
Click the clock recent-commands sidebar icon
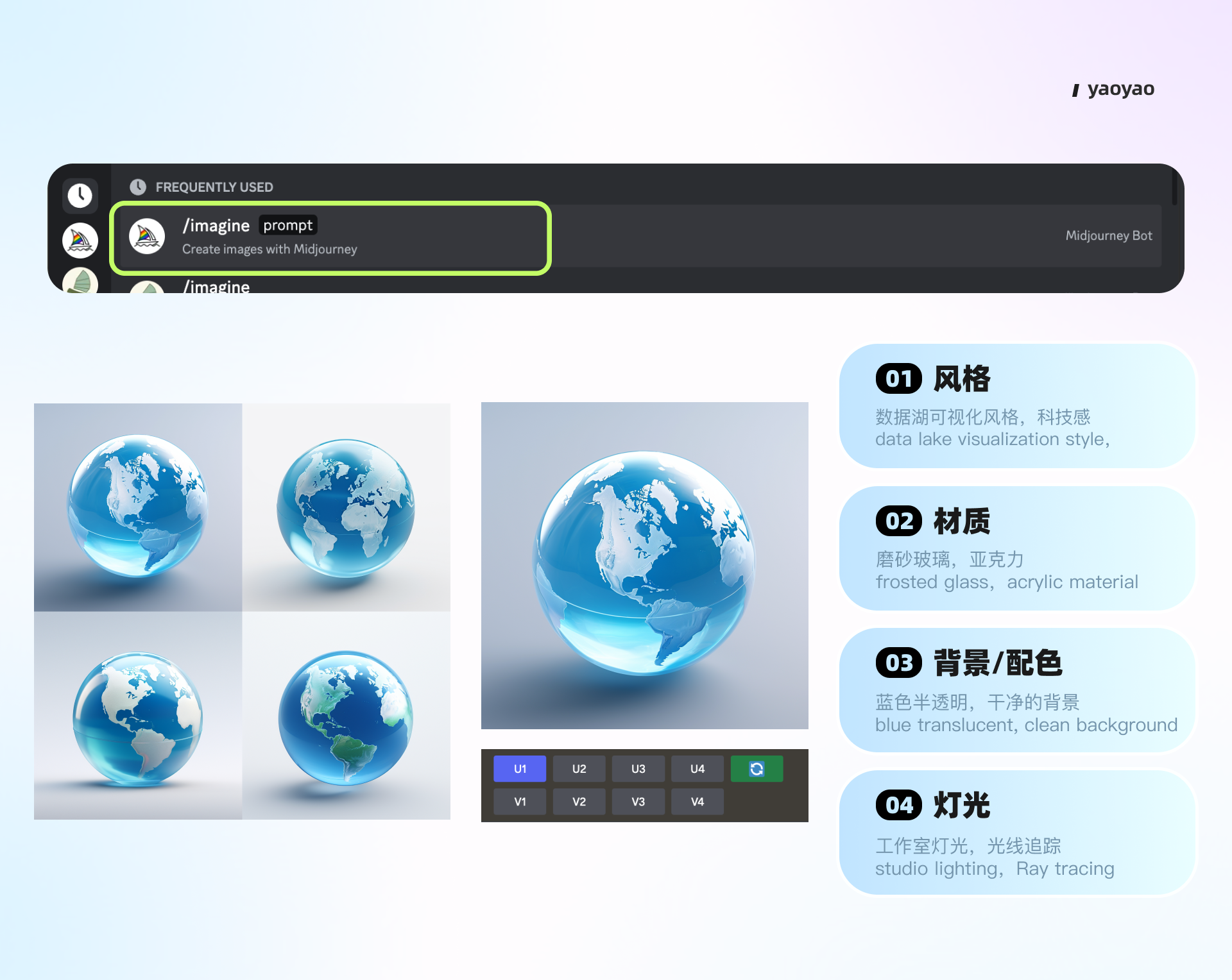click(80, 195)
